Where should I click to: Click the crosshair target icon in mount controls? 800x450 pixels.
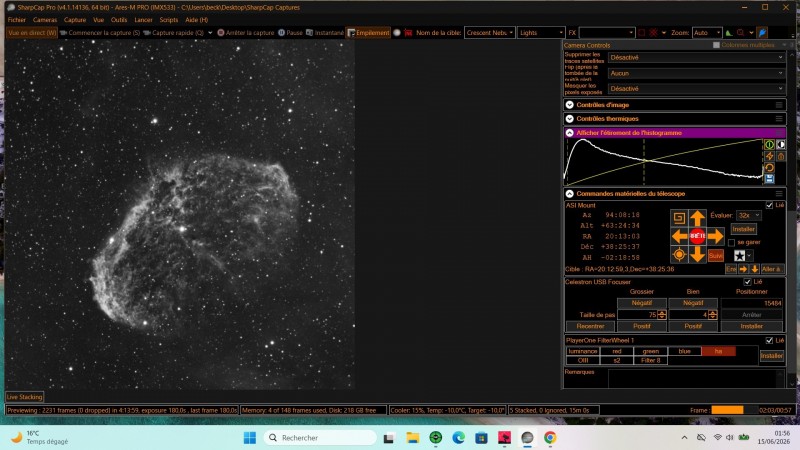[679, 255]
